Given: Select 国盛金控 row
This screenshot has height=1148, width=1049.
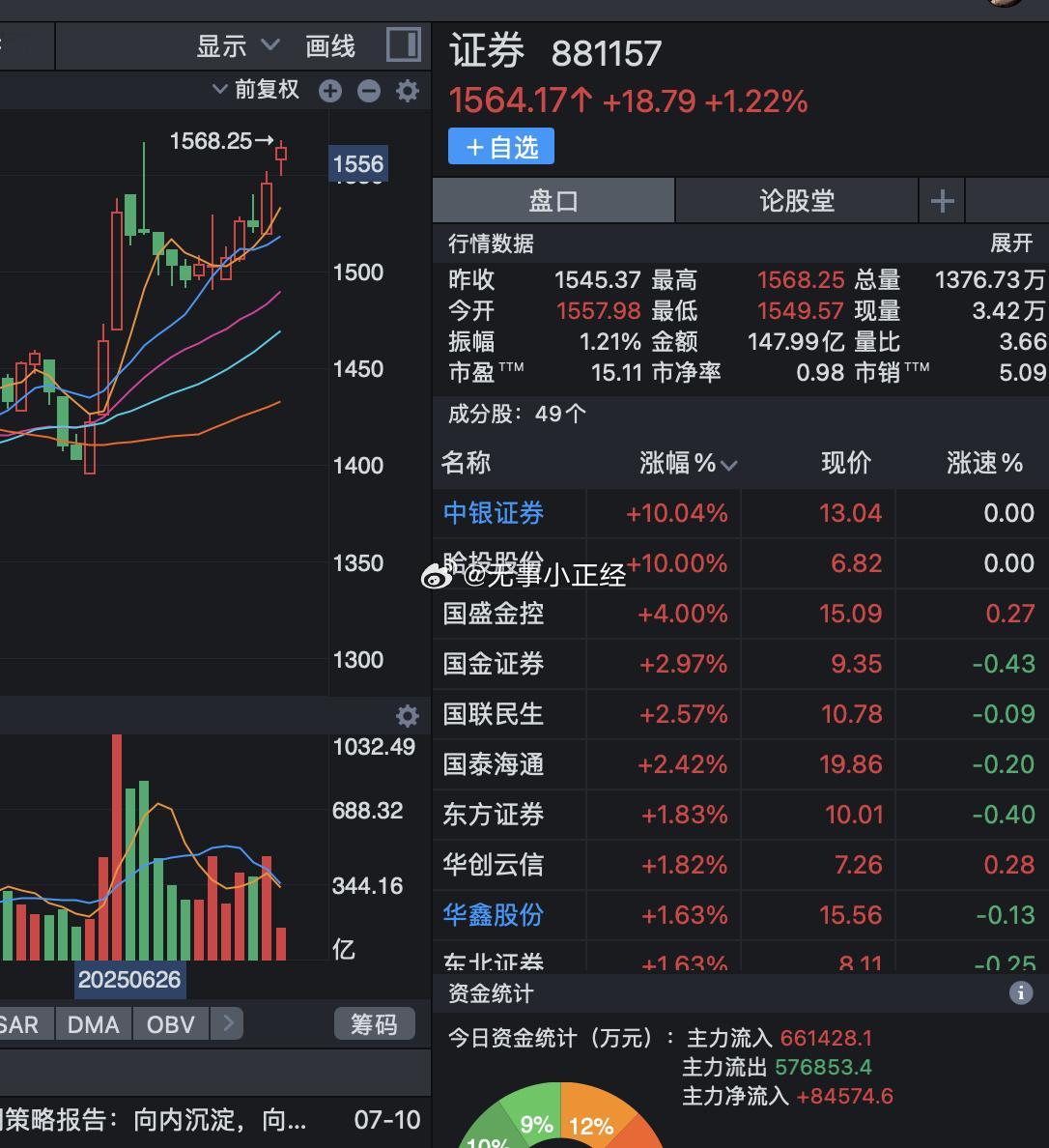Looking at the screenshot, I should pos(741,614).
